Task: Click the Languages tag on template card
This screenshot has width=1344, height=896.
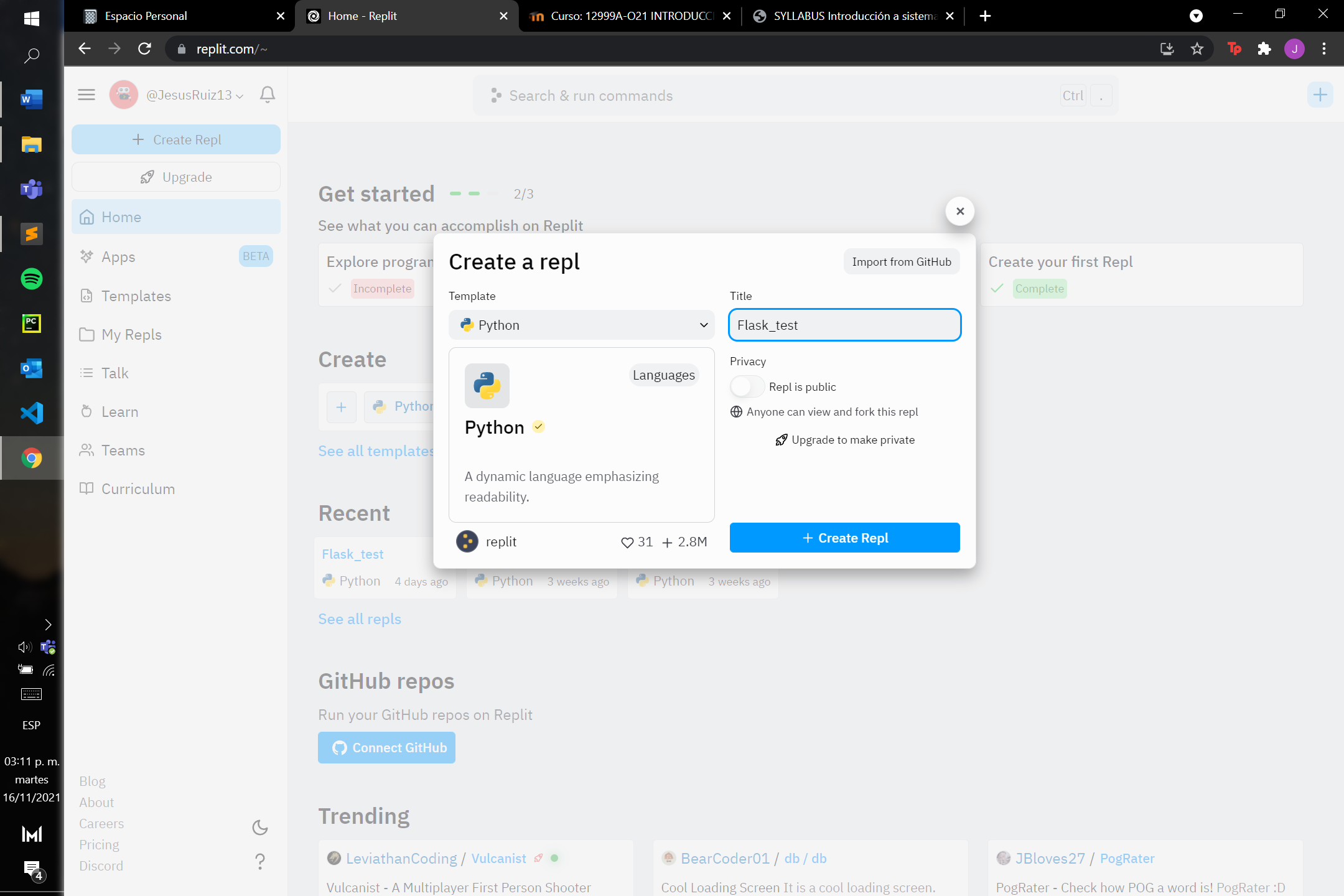Action: click(663, 375)
